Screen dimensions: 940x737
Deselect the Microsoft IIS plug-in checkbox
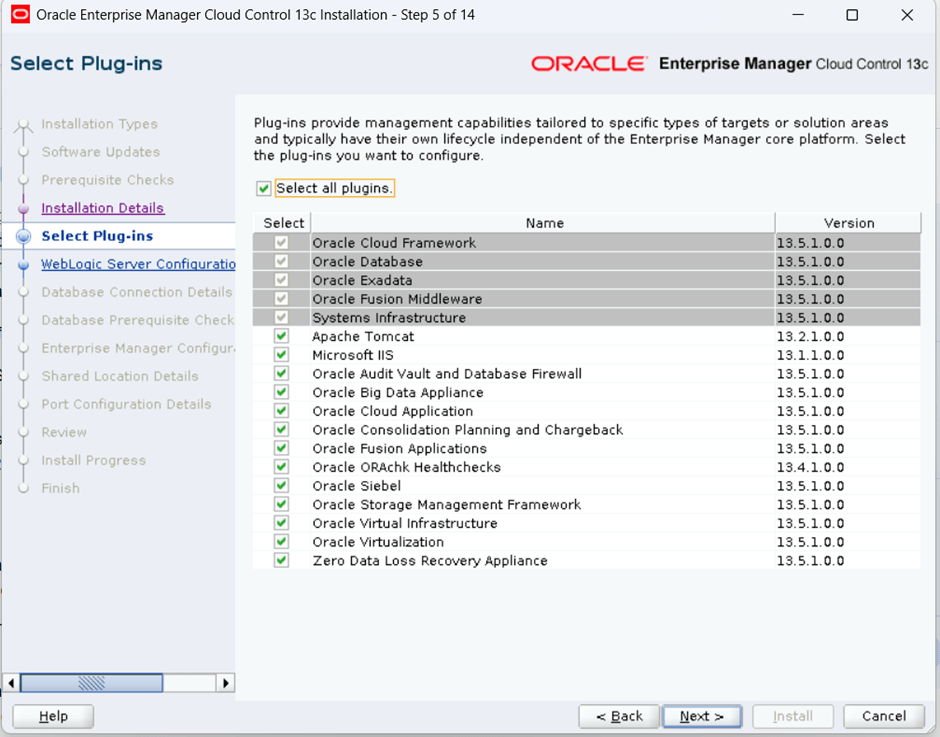coord(281,355)
